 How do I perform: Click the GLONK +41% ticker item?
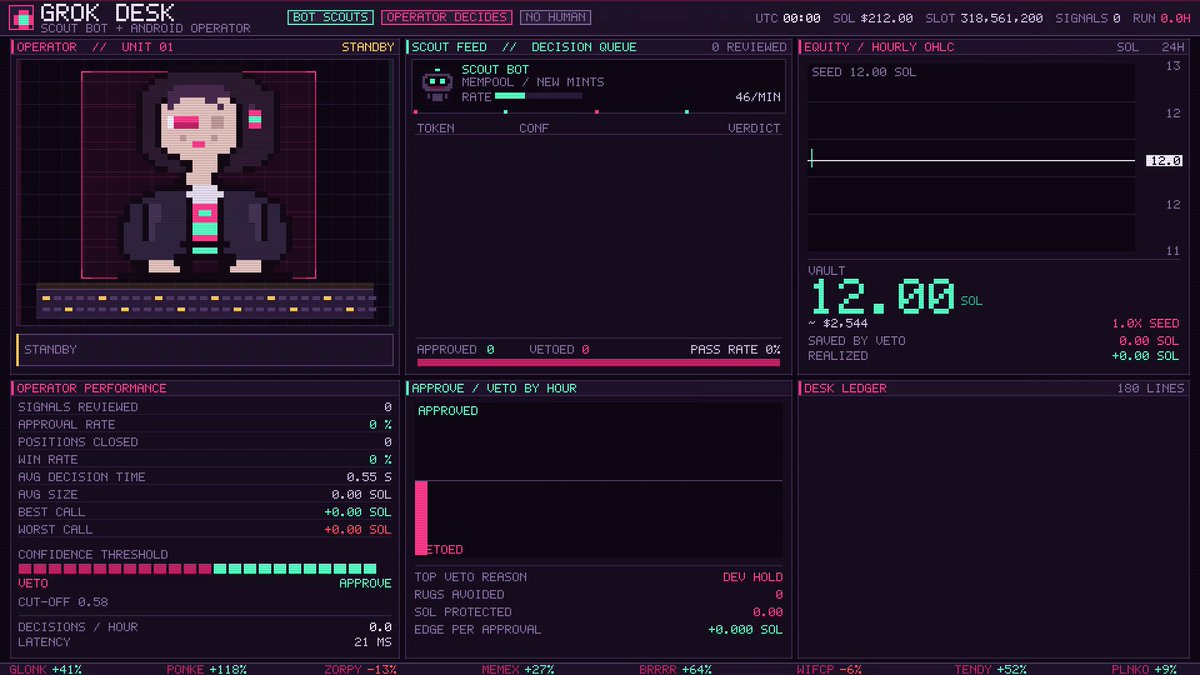[45, 669]
